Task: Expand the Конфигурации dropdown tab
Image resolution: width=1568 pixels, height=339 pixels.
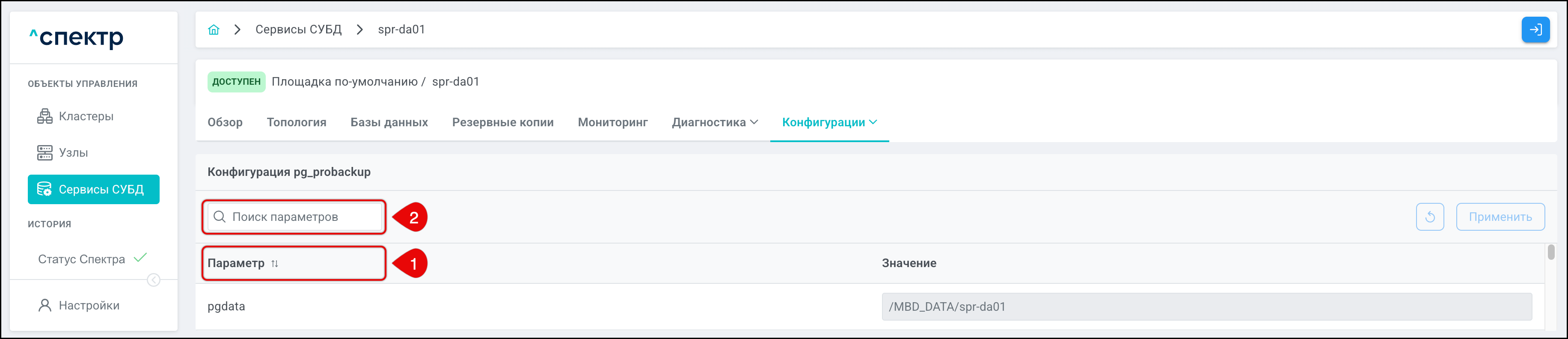Action: coord(829,122)
